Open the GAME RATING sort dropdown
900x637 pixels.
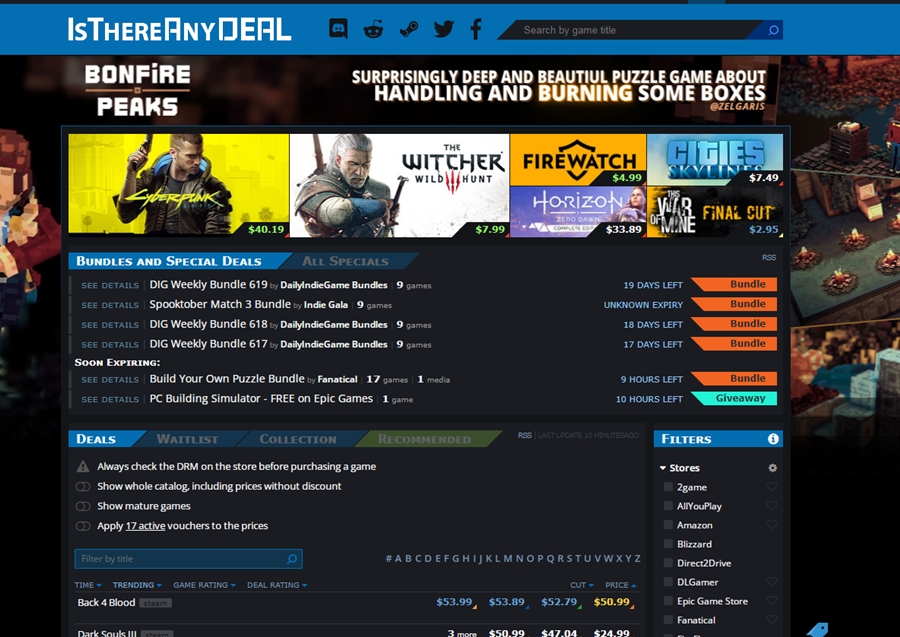[204, 585]
